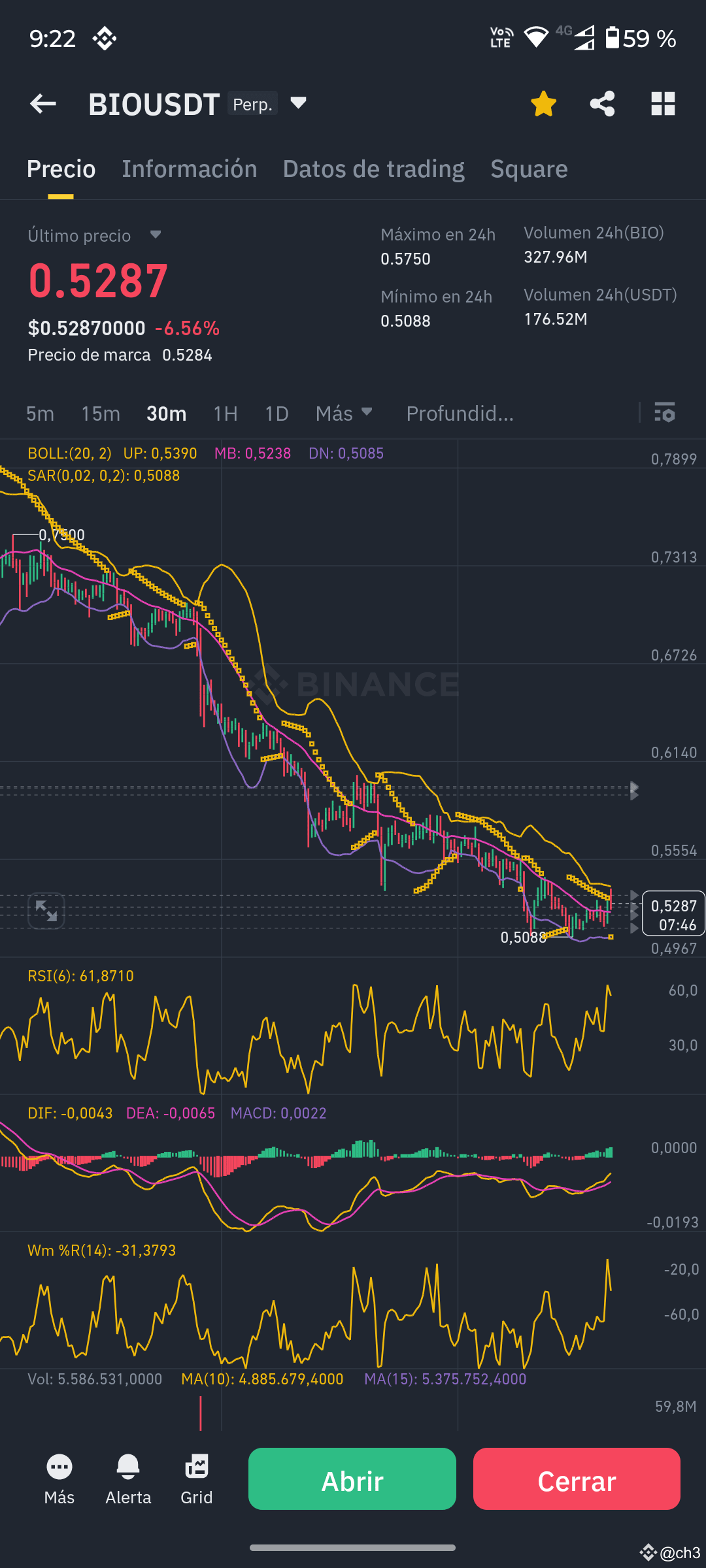Open the Más options menu

[59, 1480]
